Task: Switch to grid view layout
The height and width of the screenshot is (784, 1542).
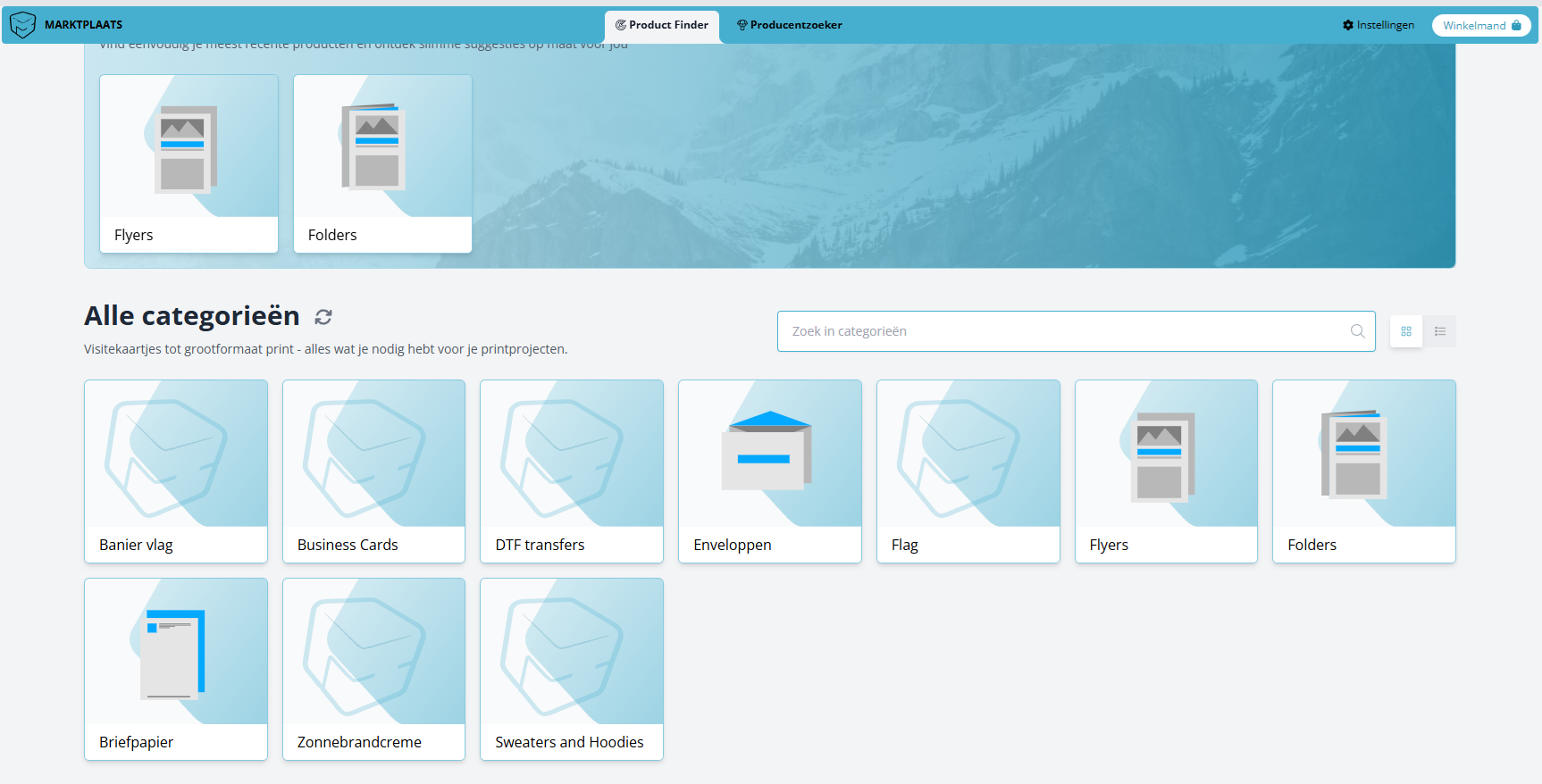Action: click(x=1406, y=331)
